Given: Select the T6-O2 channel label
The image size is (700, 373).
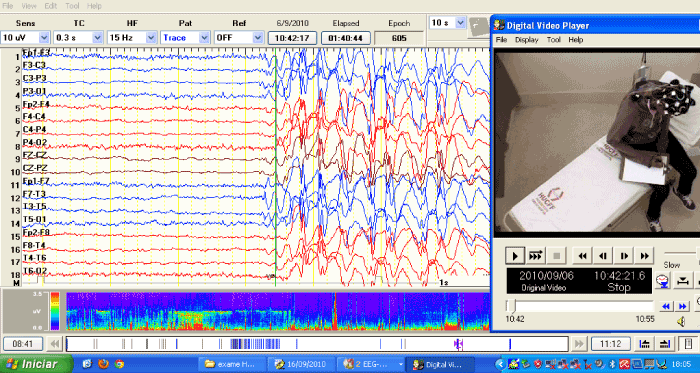Looking at the screenshot, I should tap(34, 271).
